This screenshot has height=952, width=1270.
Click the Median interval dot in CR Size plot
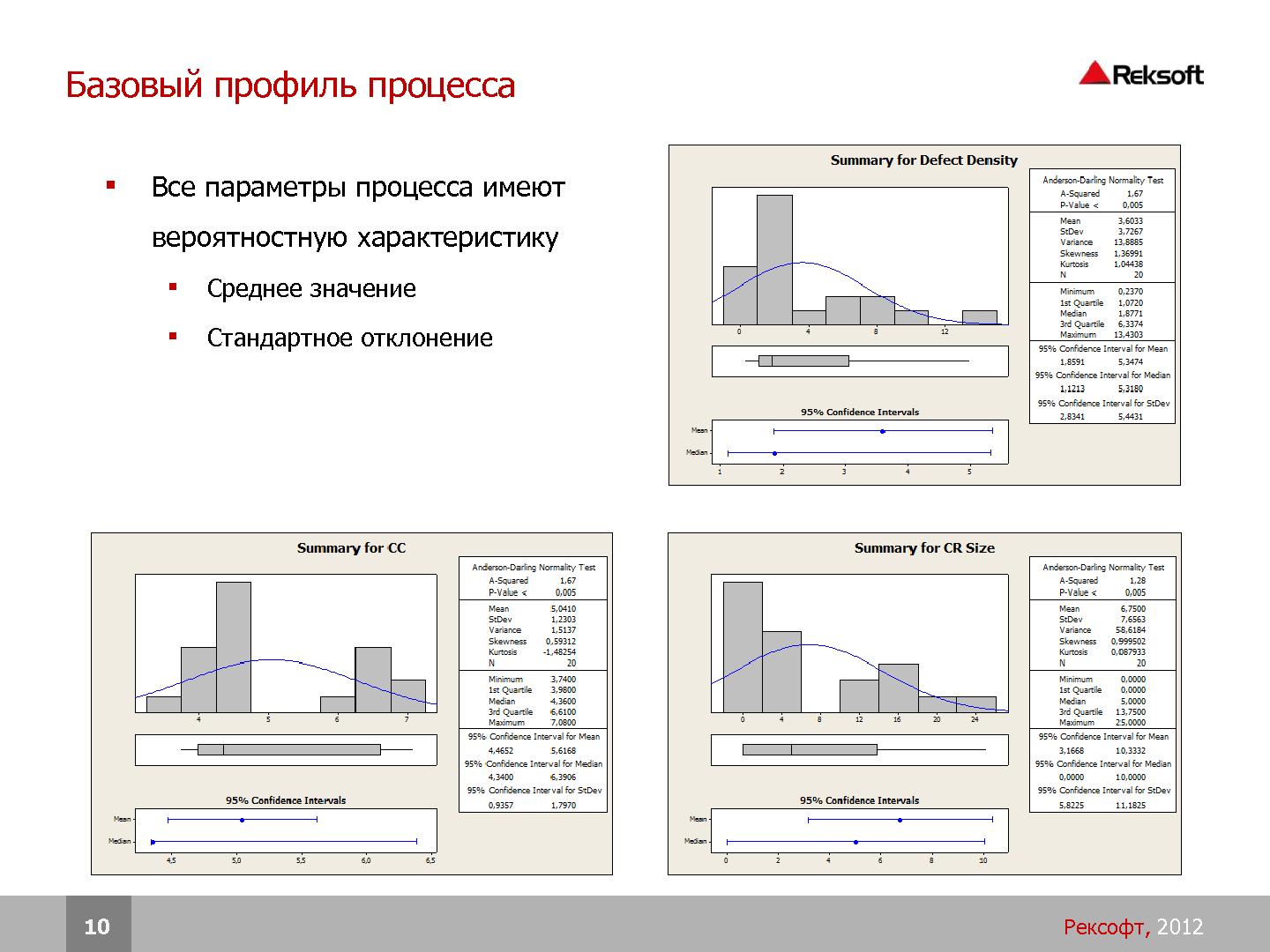[x=855, y=842]
